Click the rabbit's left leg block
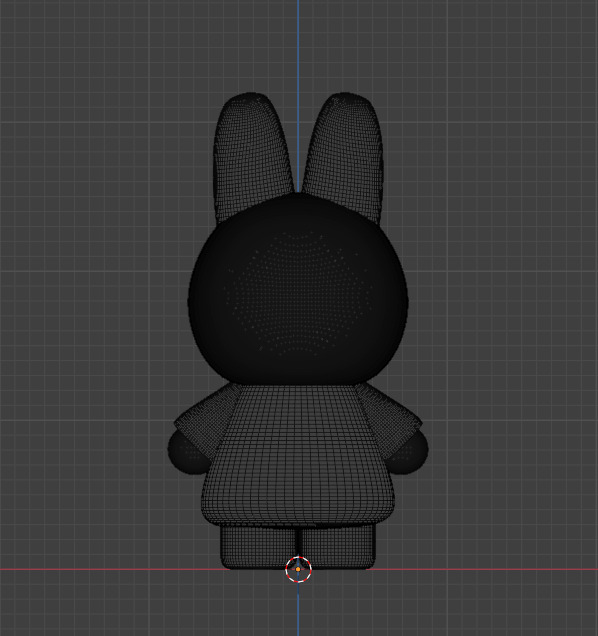 click(258, 546)
